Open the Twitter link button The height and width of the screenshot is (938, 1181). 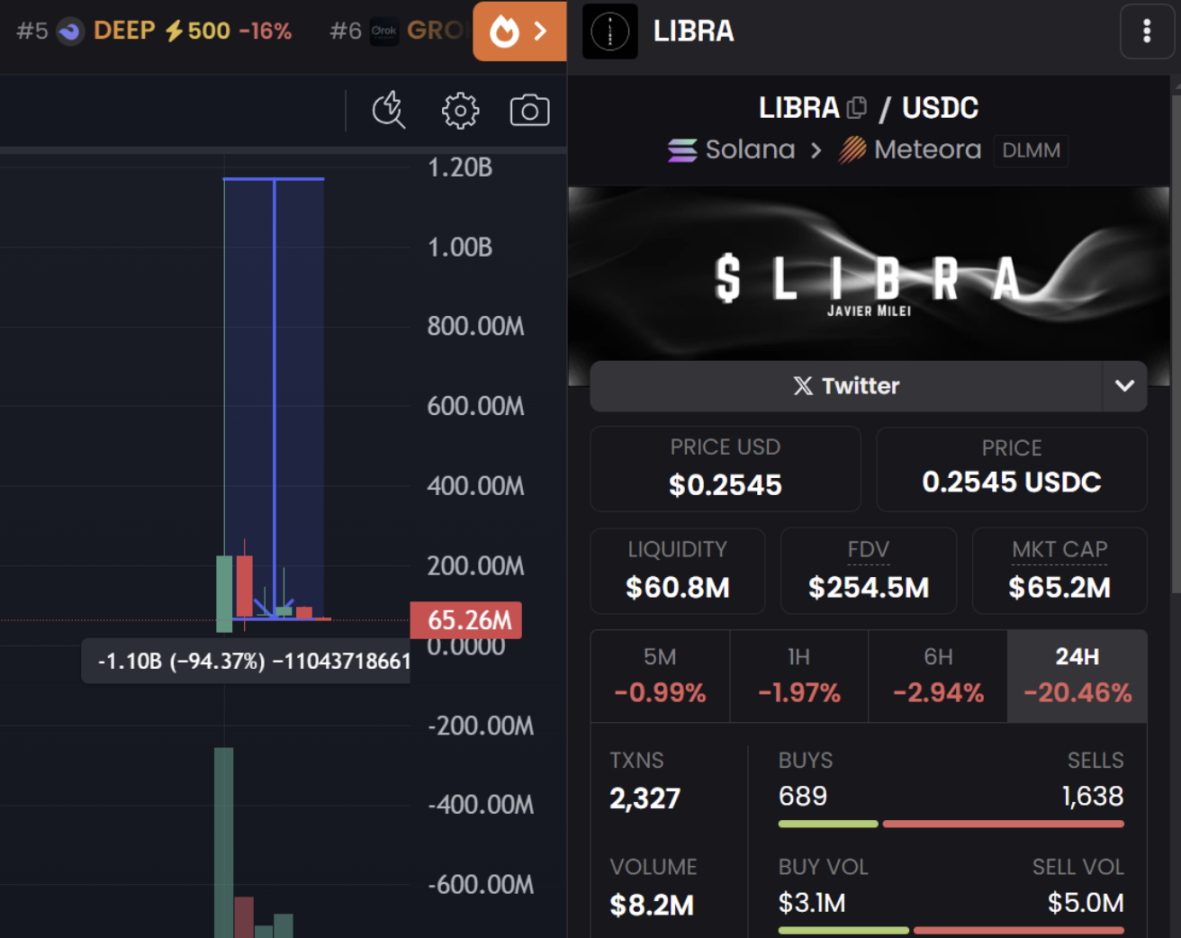[x=846, y=386]
